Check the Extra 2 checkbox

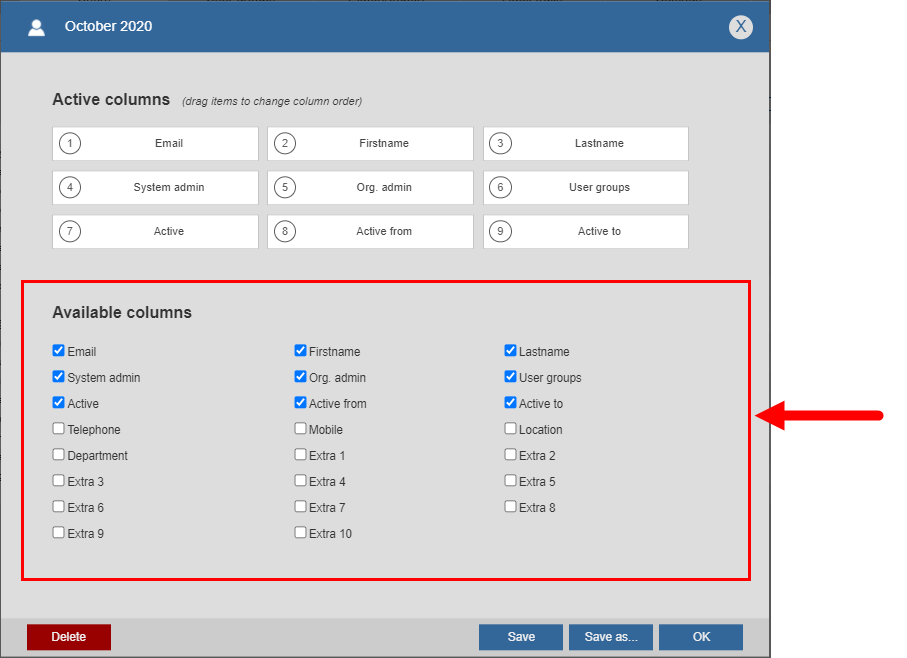click(510, 454)
